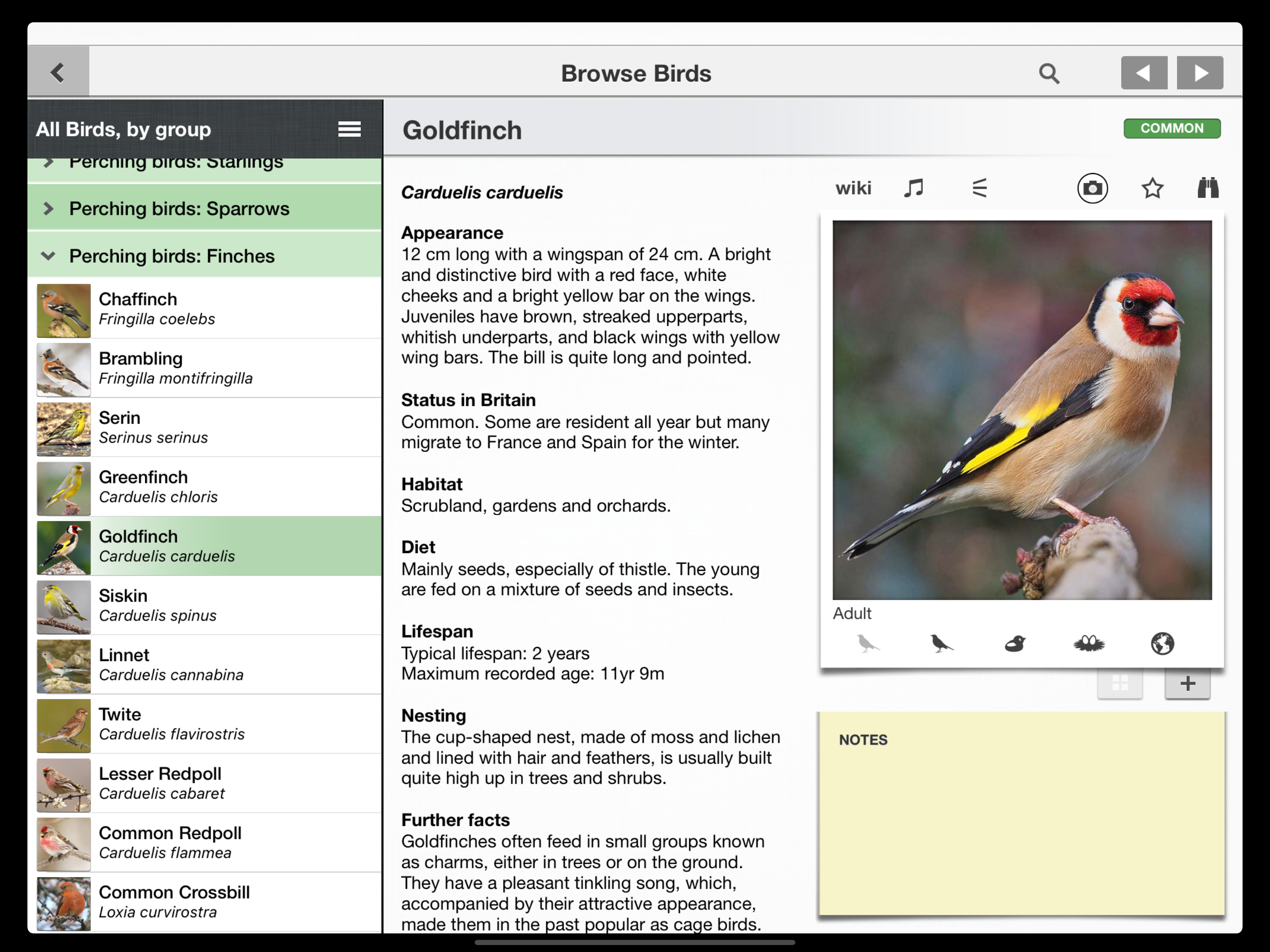Play Goldfinch song via music note icon

click(913, 188)
